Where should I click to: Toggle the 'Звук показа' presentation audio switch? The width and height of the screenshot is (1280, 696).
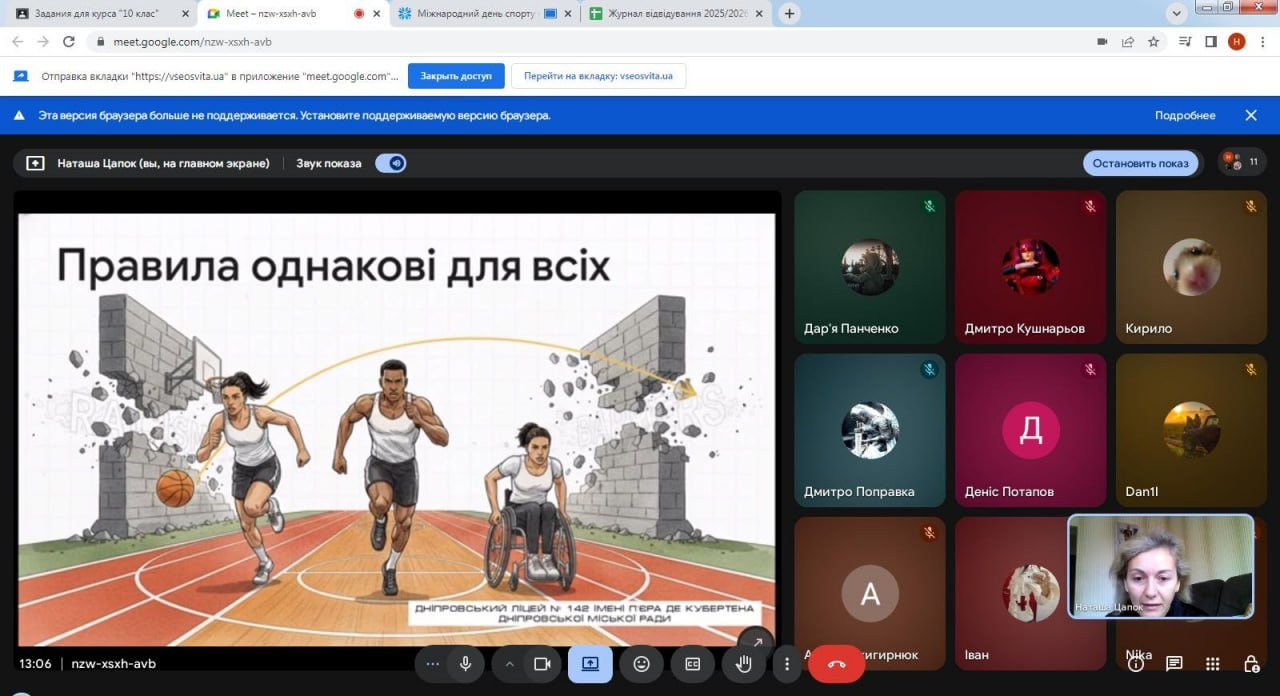(391, 163)
